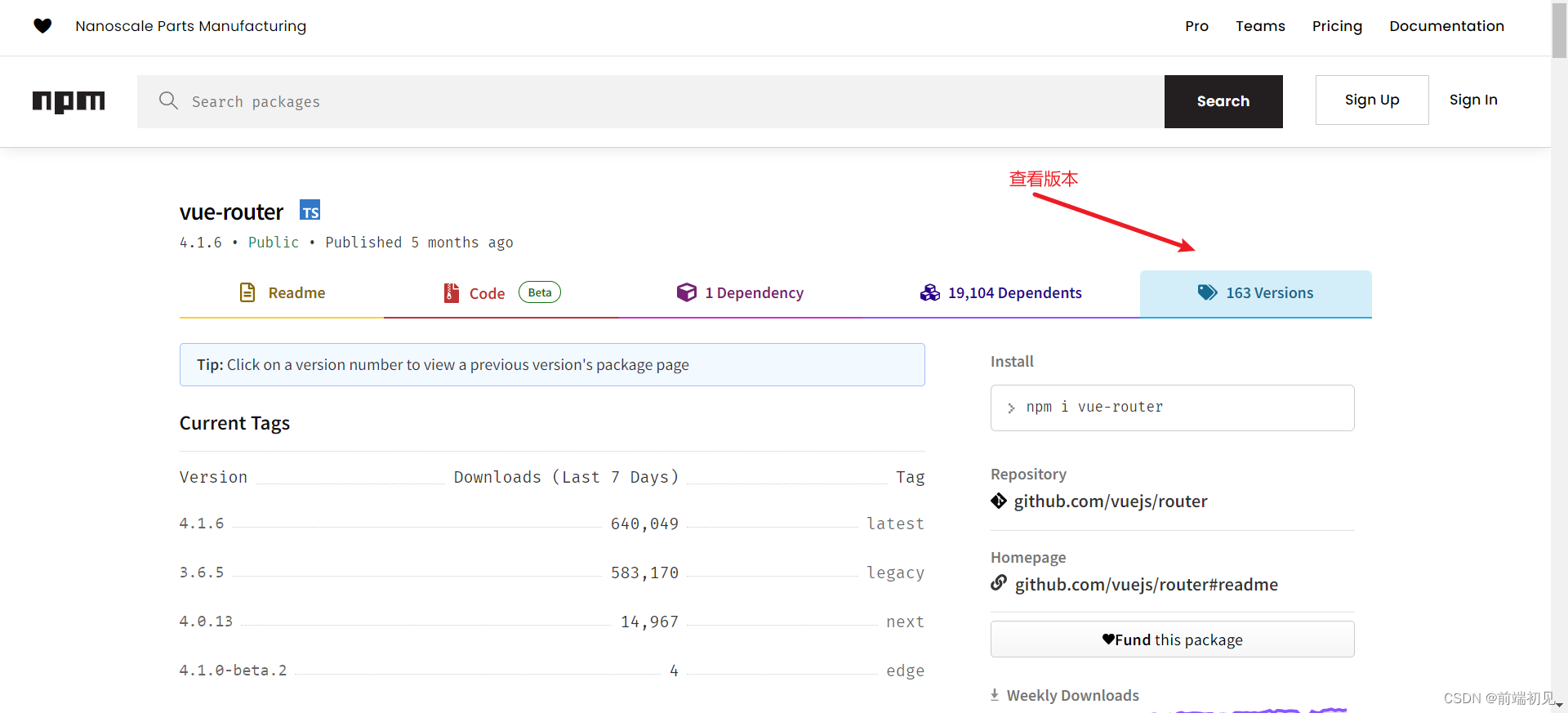Click the 'Version' column header
Screen dimensions: 1568x713
213,477
